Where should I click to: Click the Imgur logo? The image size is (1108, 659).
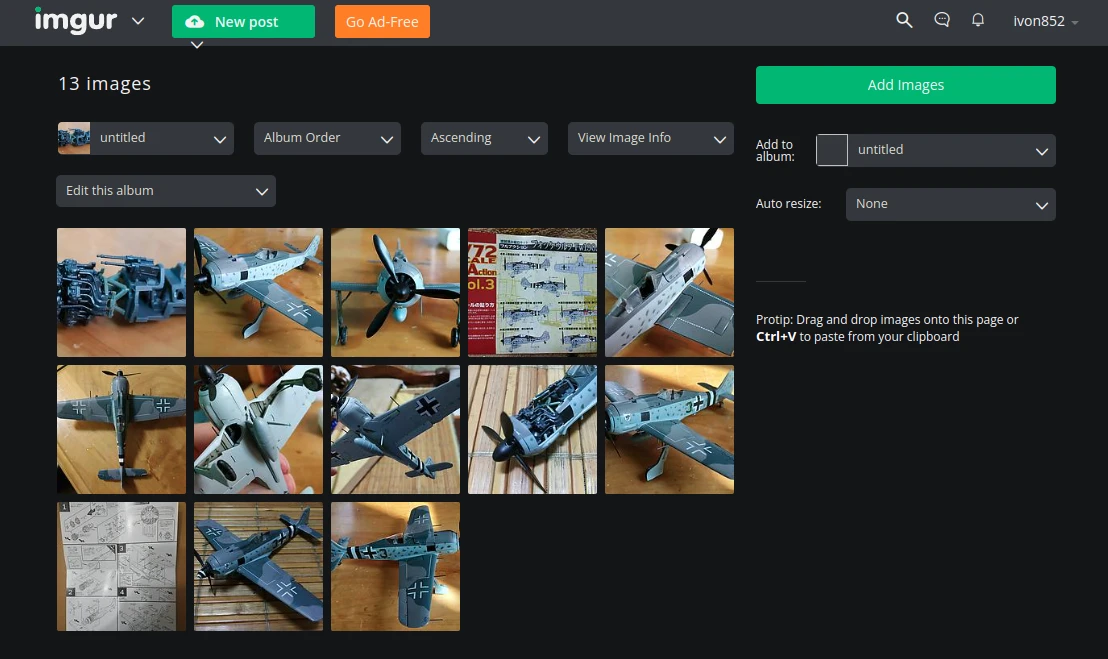coord(75,21)
